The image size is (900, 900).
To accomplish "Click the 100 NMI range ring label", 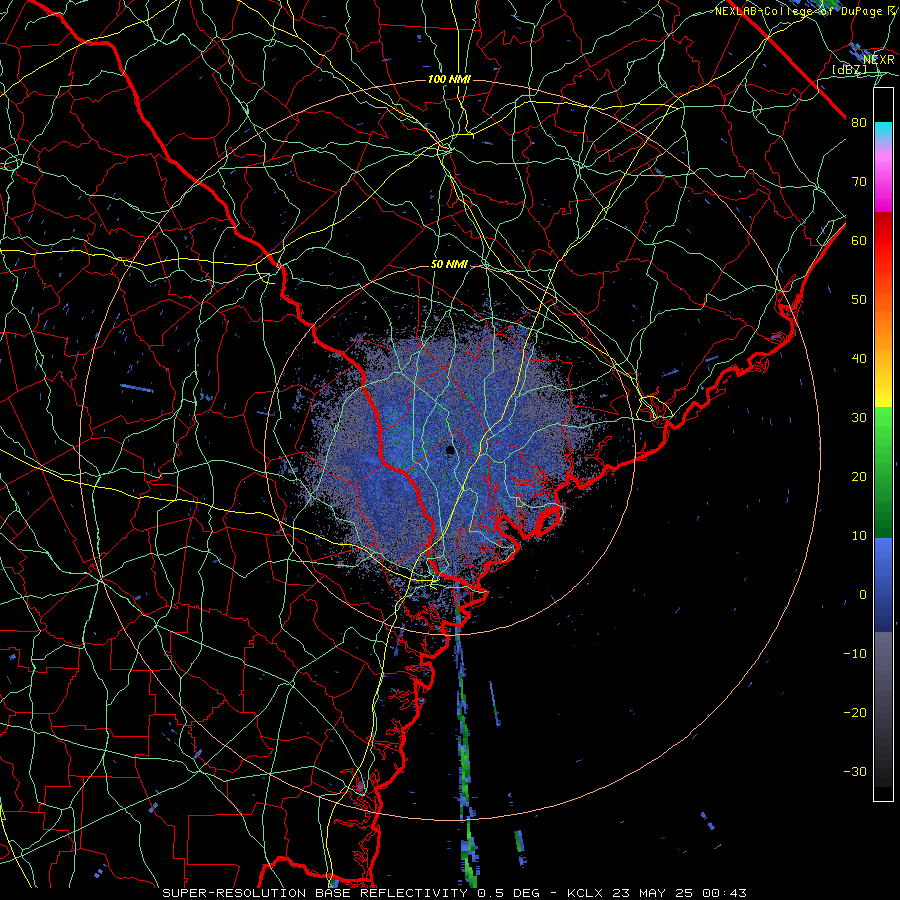I will tap(449, 79).
